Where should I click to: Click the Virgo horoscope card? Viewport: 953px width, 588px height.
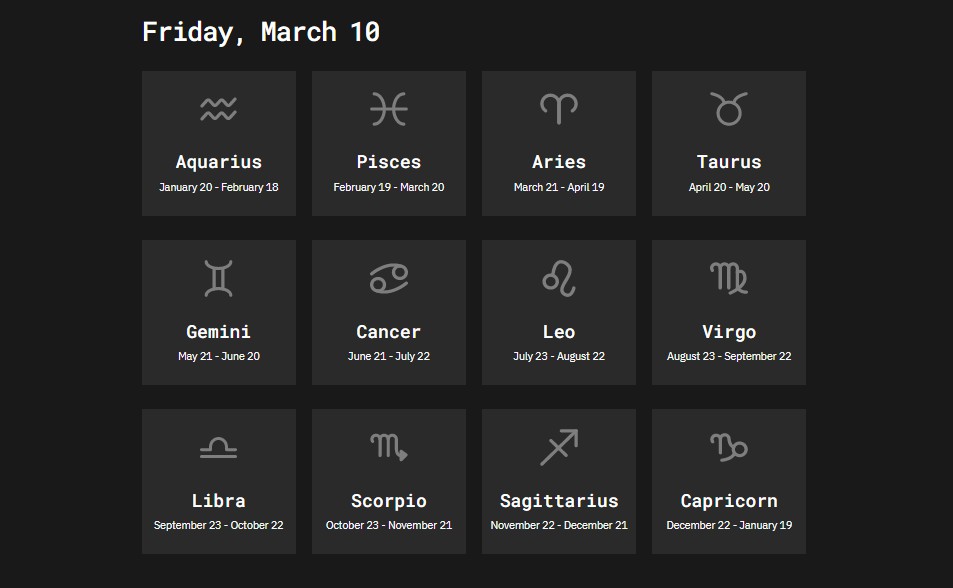coord(728,312)
